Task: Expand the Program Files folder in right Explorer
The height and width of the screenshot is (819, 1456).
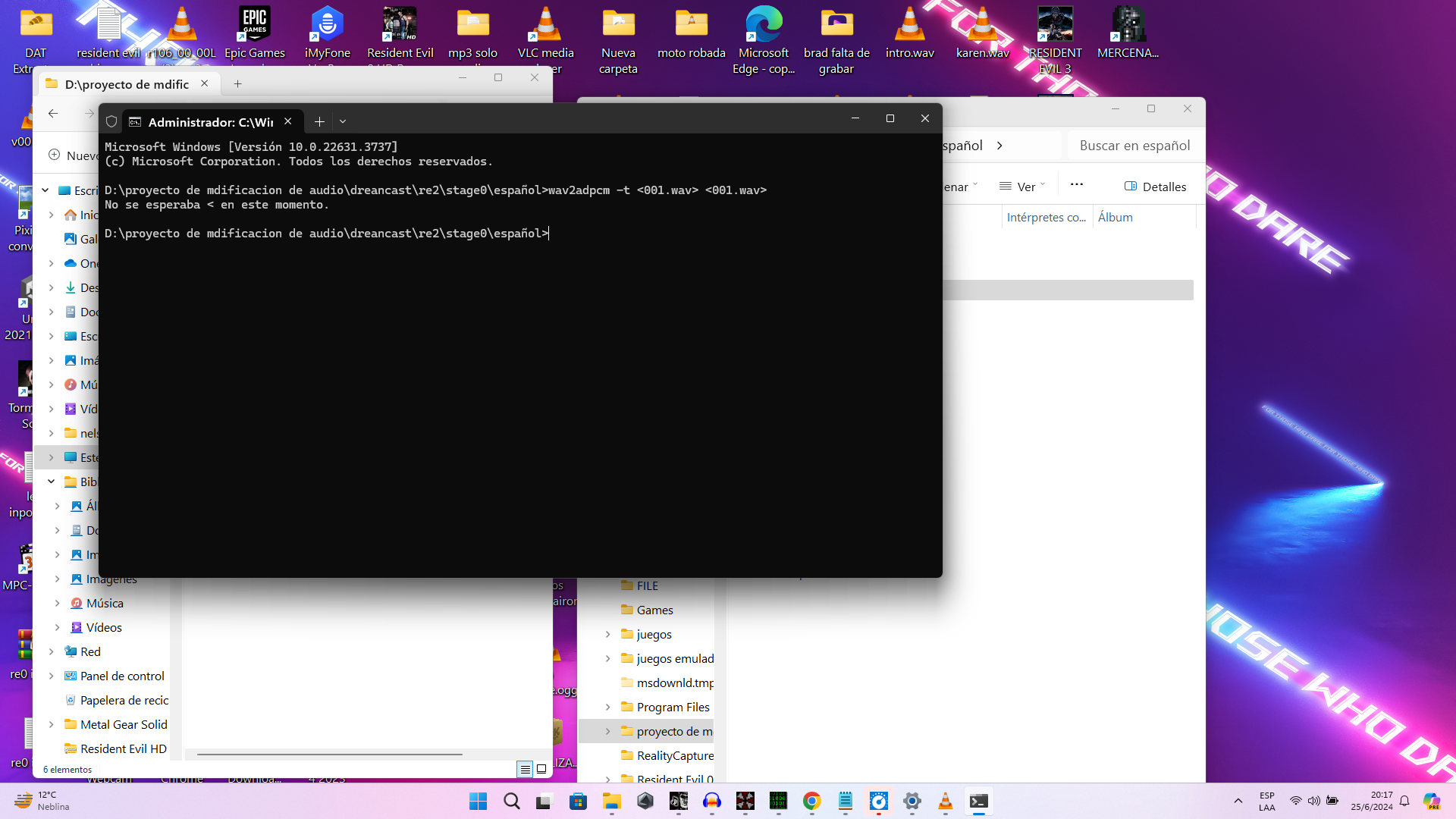Action: coord(607,708)
